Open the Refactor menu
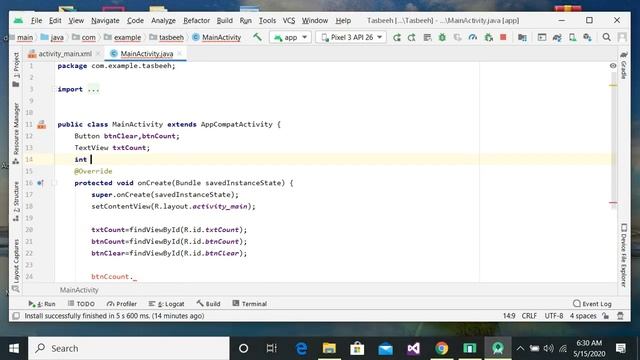This screenshot has width=640, height=360. (x=196, y=20)
